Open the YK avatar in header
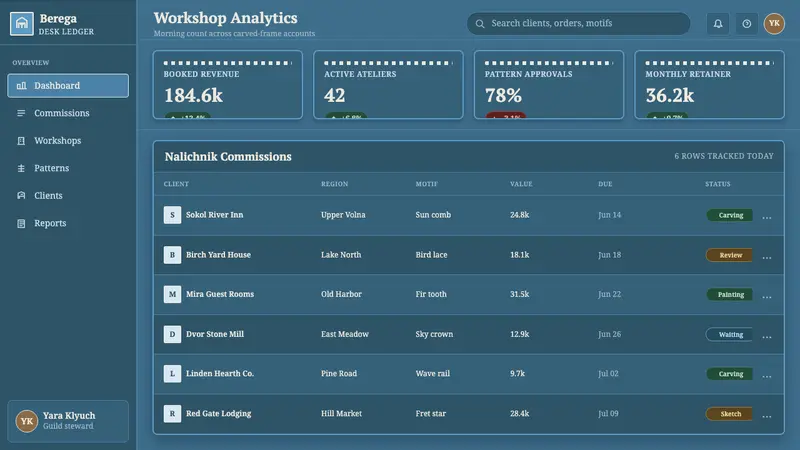This screenshot has height=450, width=800. (774, 23)
